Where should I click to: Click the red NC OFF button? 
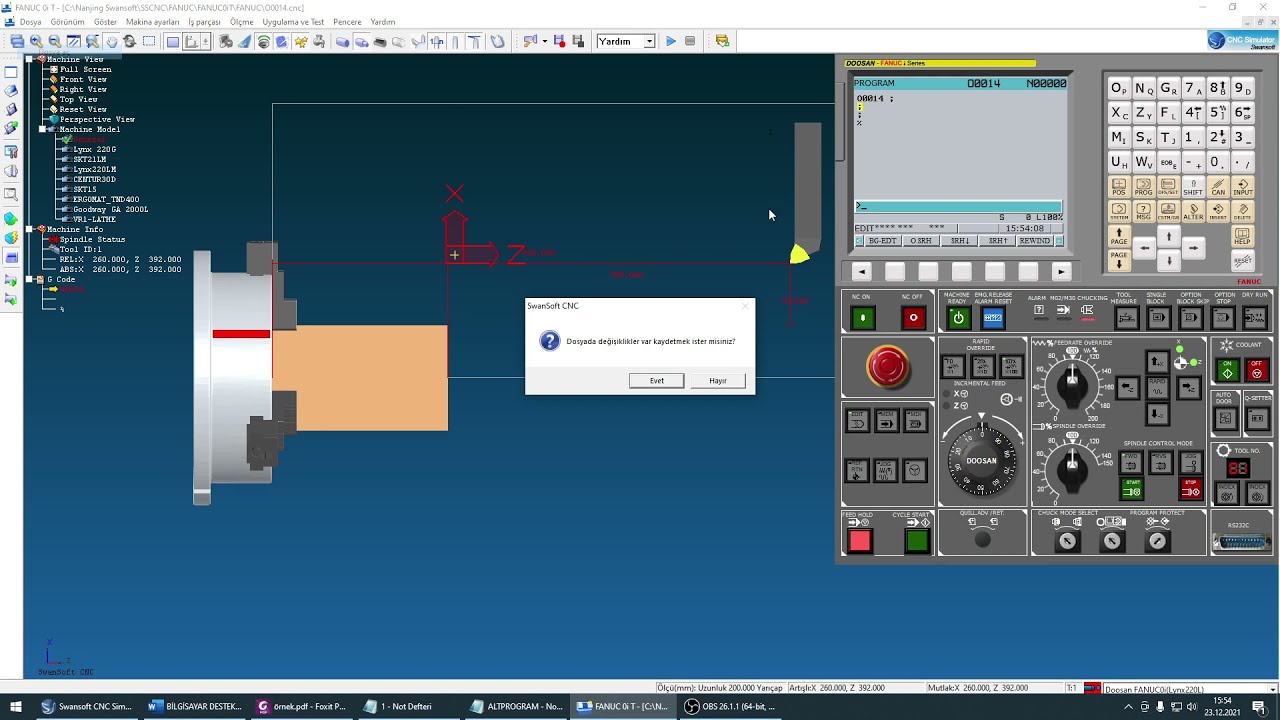914,318
